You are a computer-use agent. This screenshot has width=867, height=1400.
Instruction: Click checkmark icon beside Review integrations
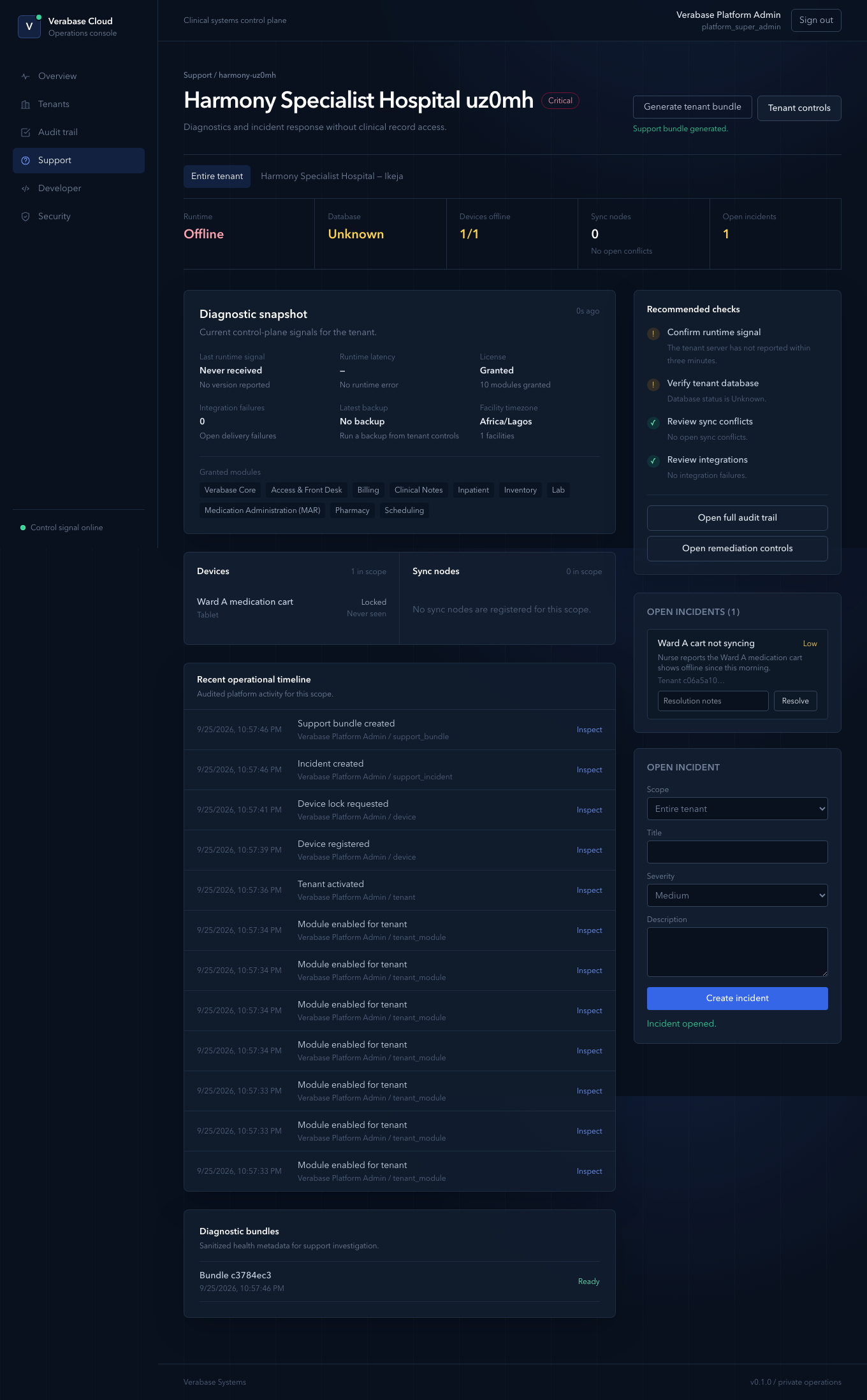(x=653, y=461)
